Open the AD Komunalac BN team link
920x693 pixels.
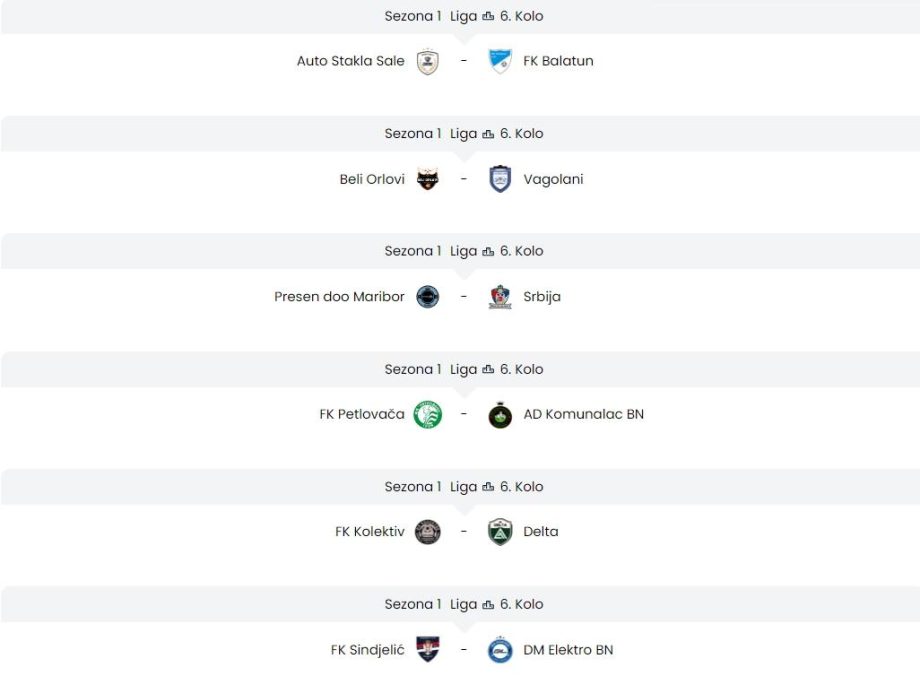coord(583,414)
